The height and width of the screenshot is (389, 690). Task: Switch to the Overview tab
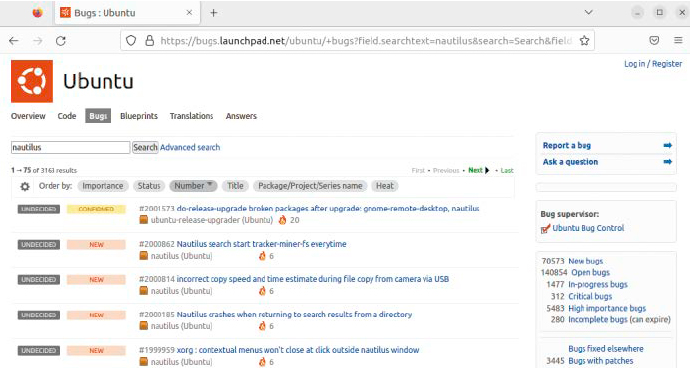(28, 116)
